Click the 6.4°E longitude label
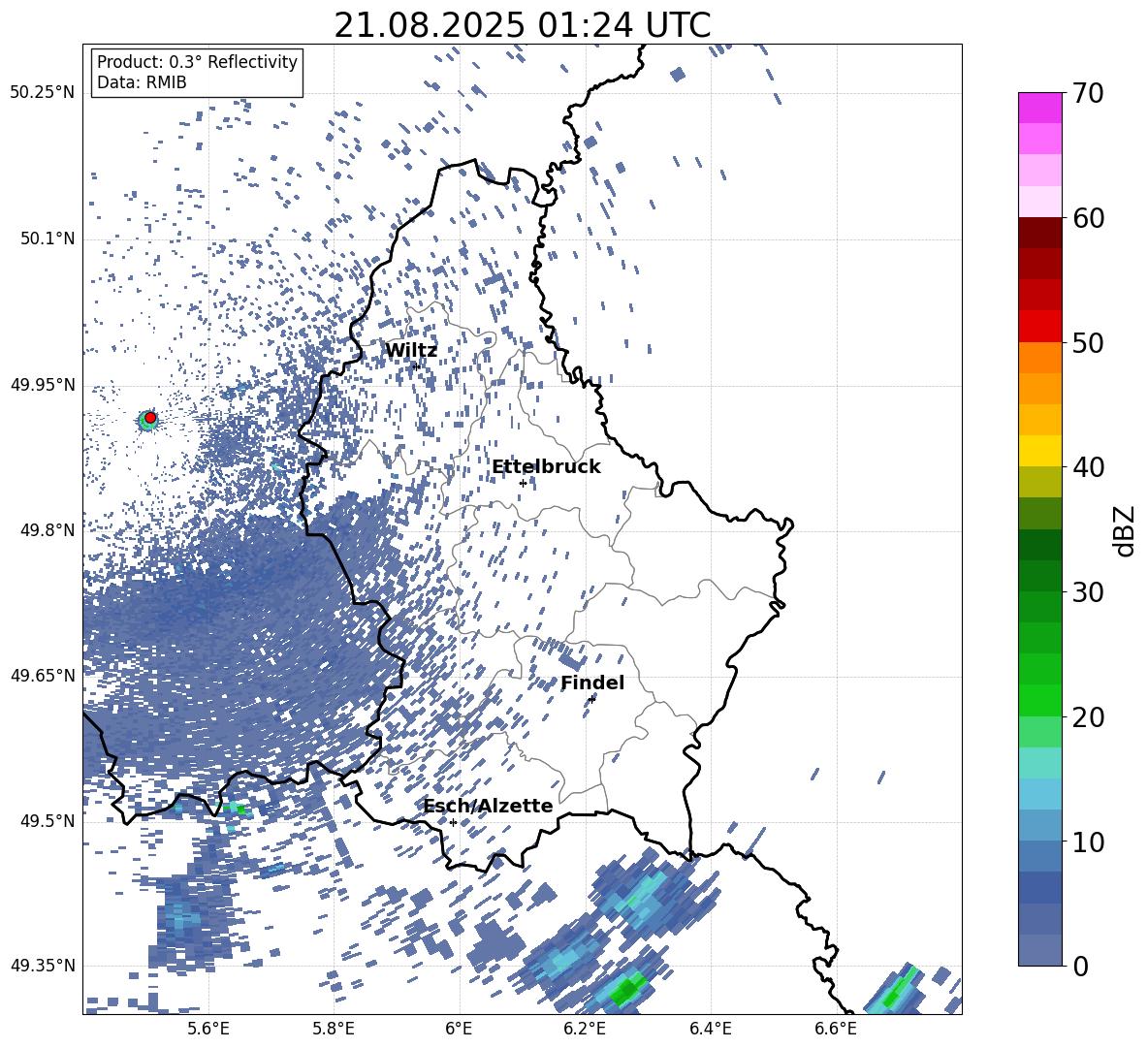1148x1048 pixels. click(x=710, y=1029)
